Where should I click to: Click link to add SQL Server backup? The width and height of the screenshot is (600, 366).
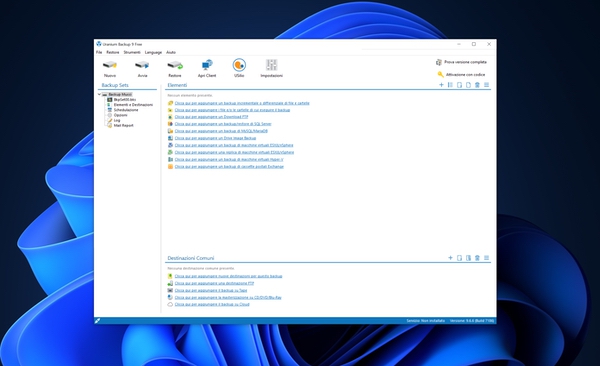223,124
